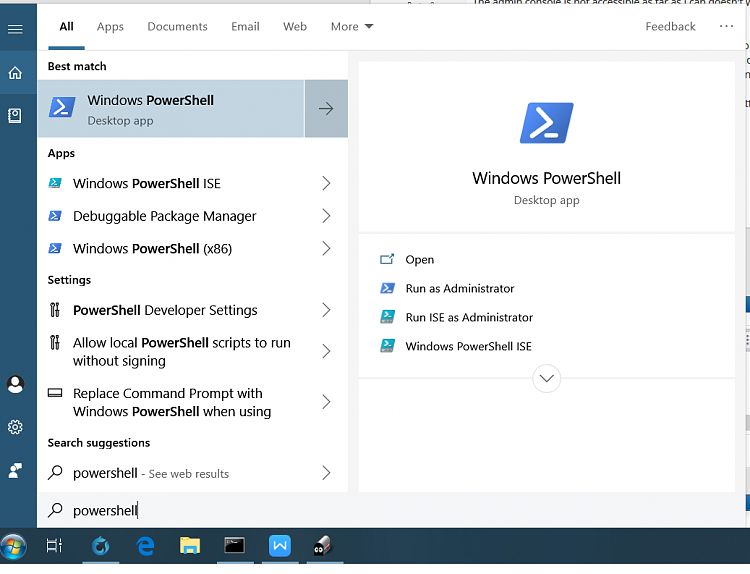750x574 pixels.
Task: Click the PowerShell icon in Best match
Action: [62, 107]
